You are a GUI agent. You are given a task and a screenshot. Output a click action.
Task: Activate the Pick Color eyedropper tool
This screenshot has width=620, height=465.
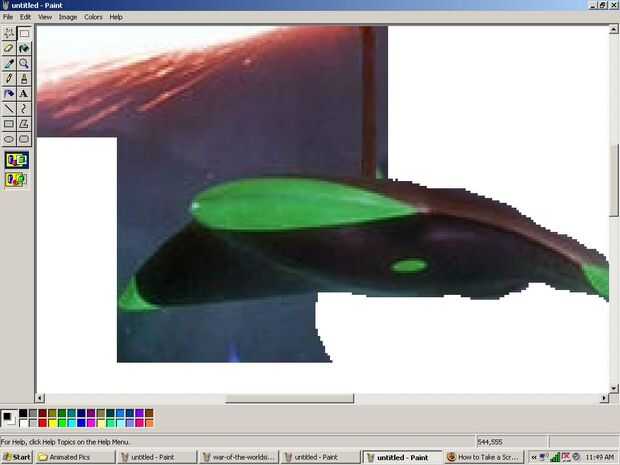click(9, 63)
